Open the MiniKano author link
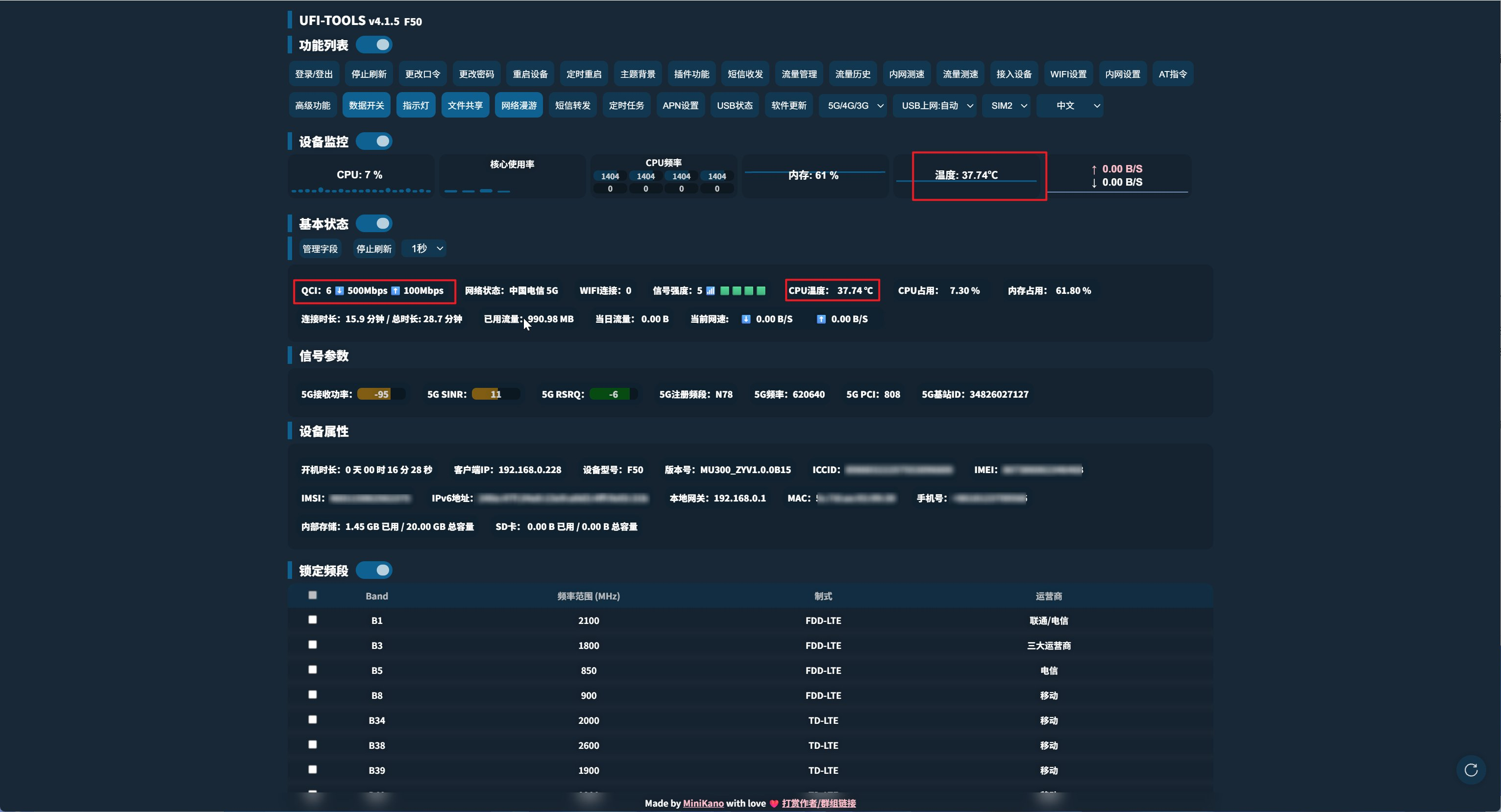 [x=703, y=803]
